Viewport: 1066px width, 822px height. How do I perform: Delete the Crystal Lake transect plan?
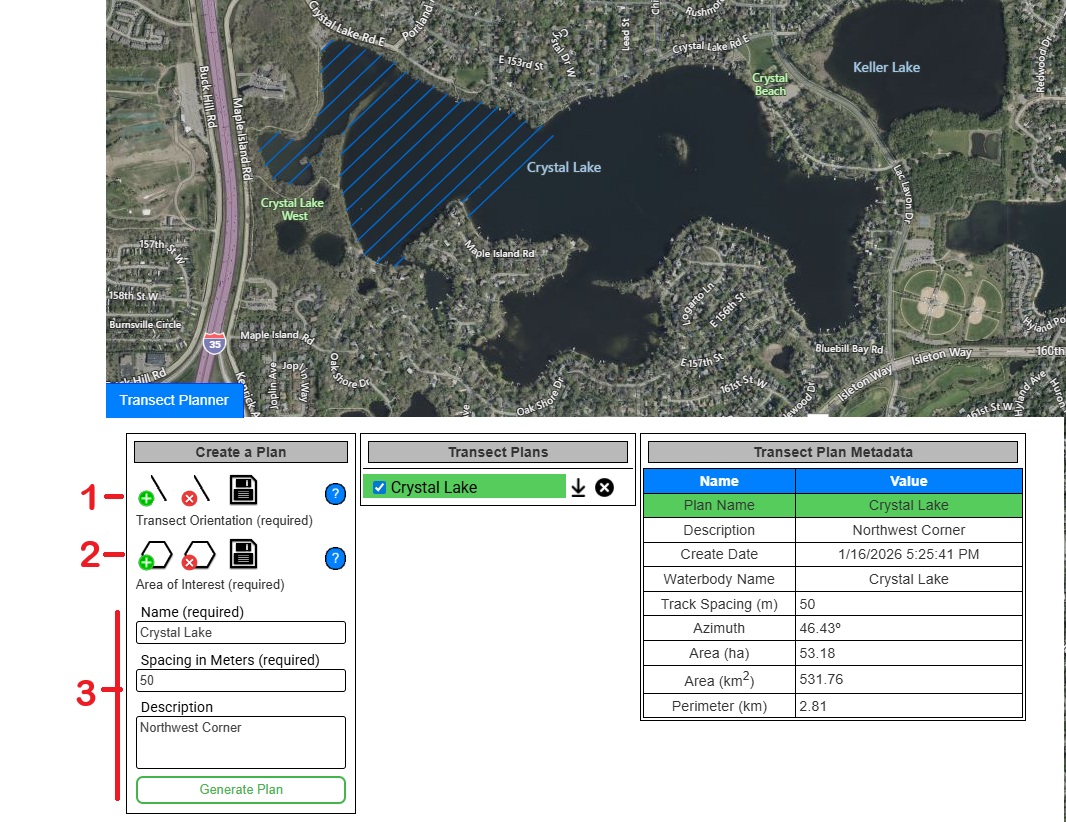[604, 488]
